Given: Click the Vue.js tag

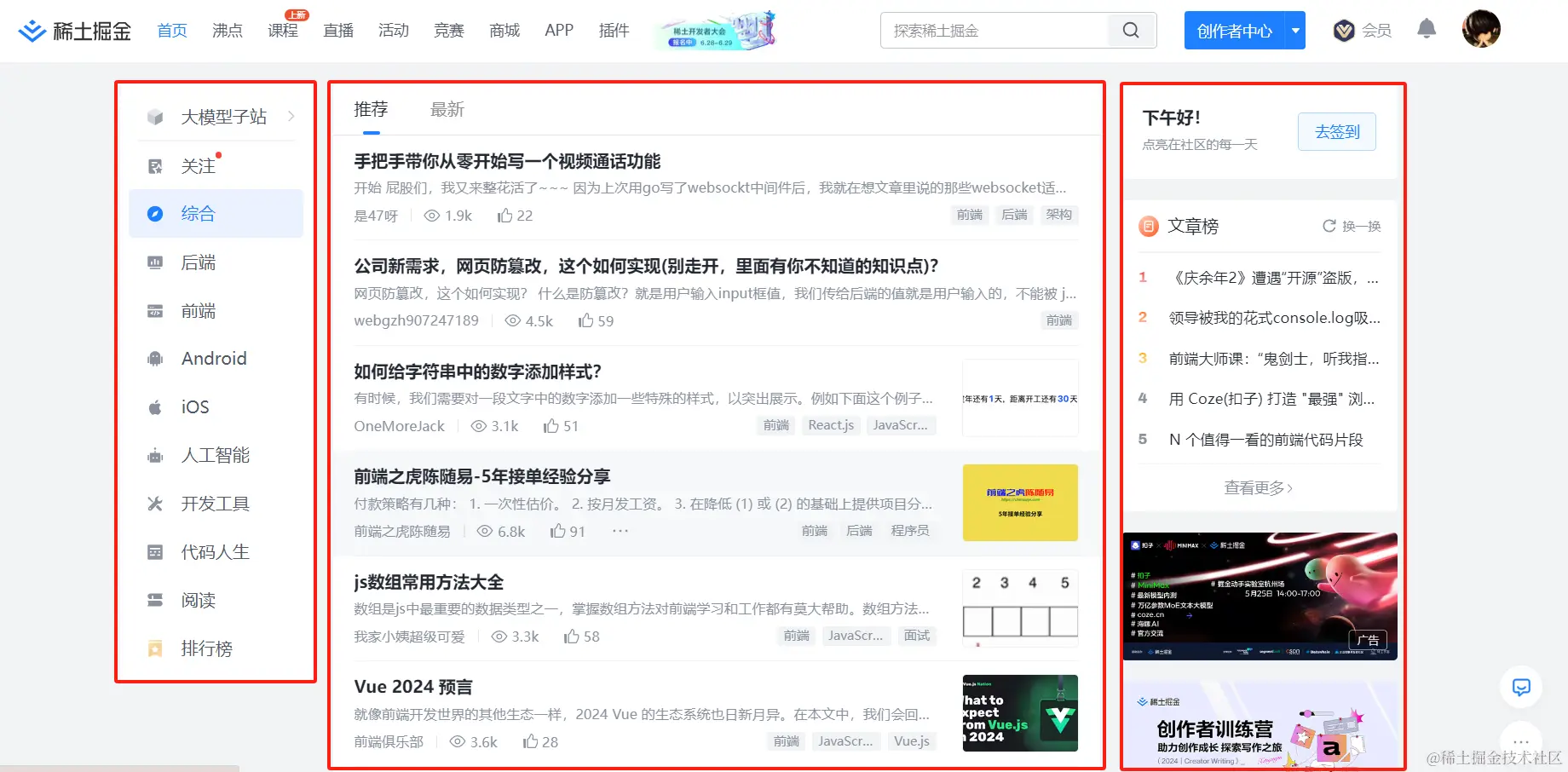Looking at the screenshot, I should (912, 741).
